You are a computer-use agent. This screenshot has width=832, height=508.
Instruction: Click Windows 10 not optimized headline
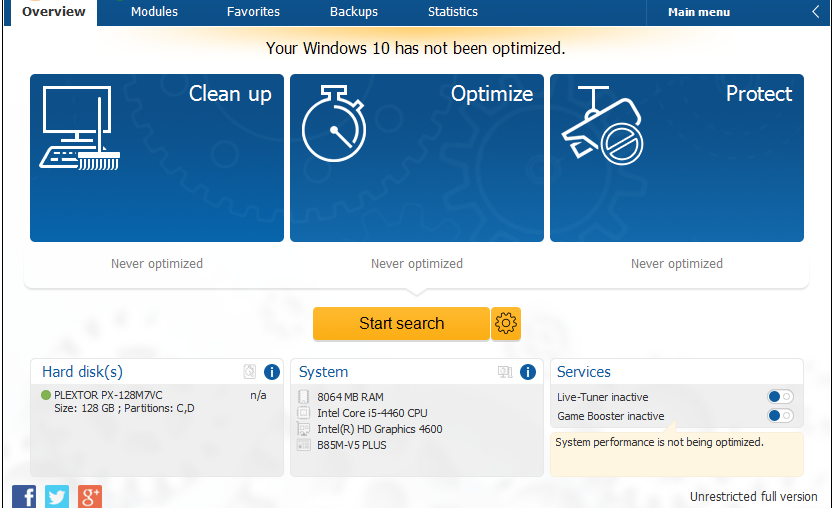tap(415, 48)
